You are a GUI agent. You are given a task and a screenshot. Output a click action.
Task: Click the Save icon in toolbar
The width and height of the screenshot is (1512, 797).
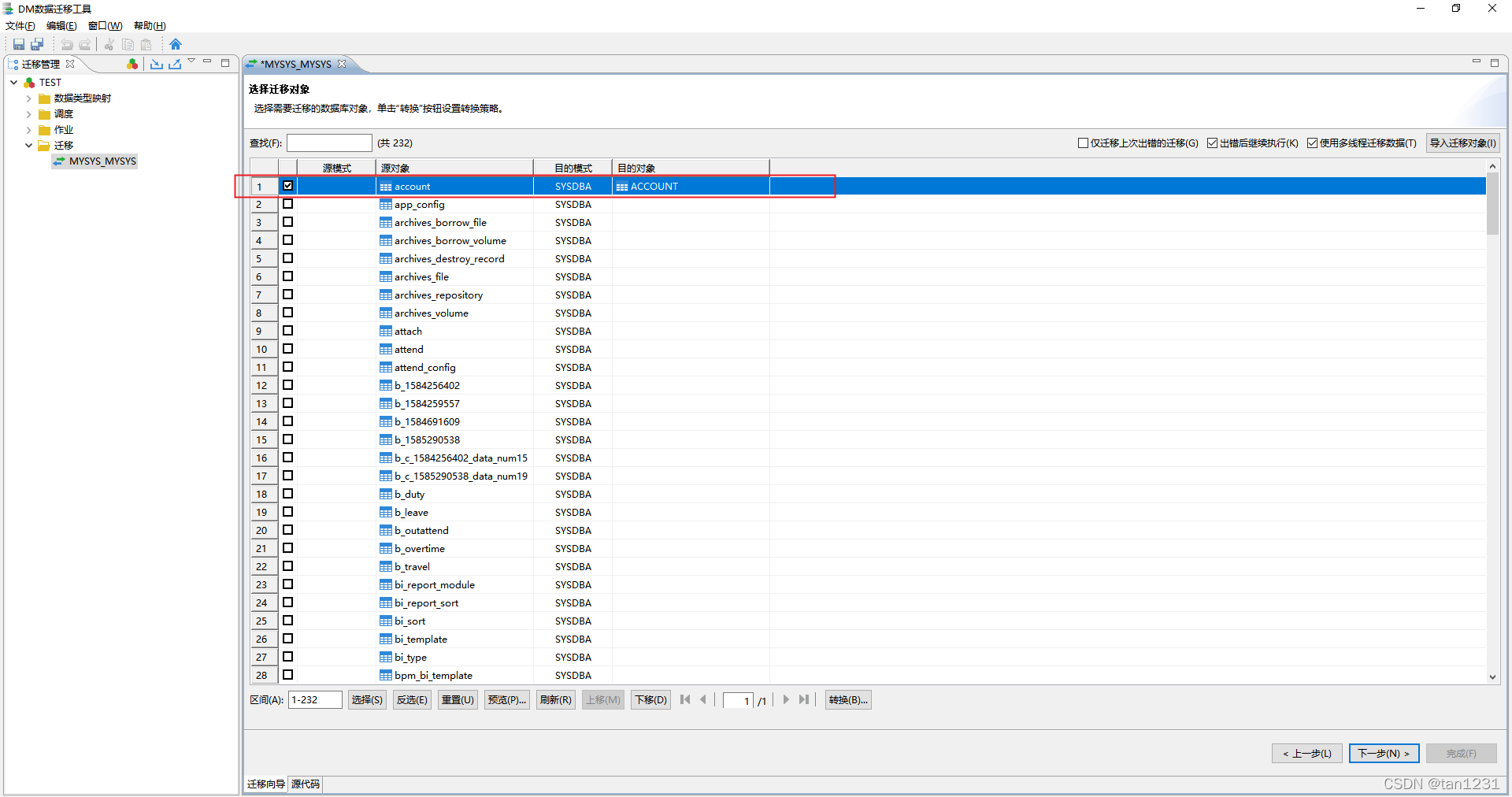19,44
